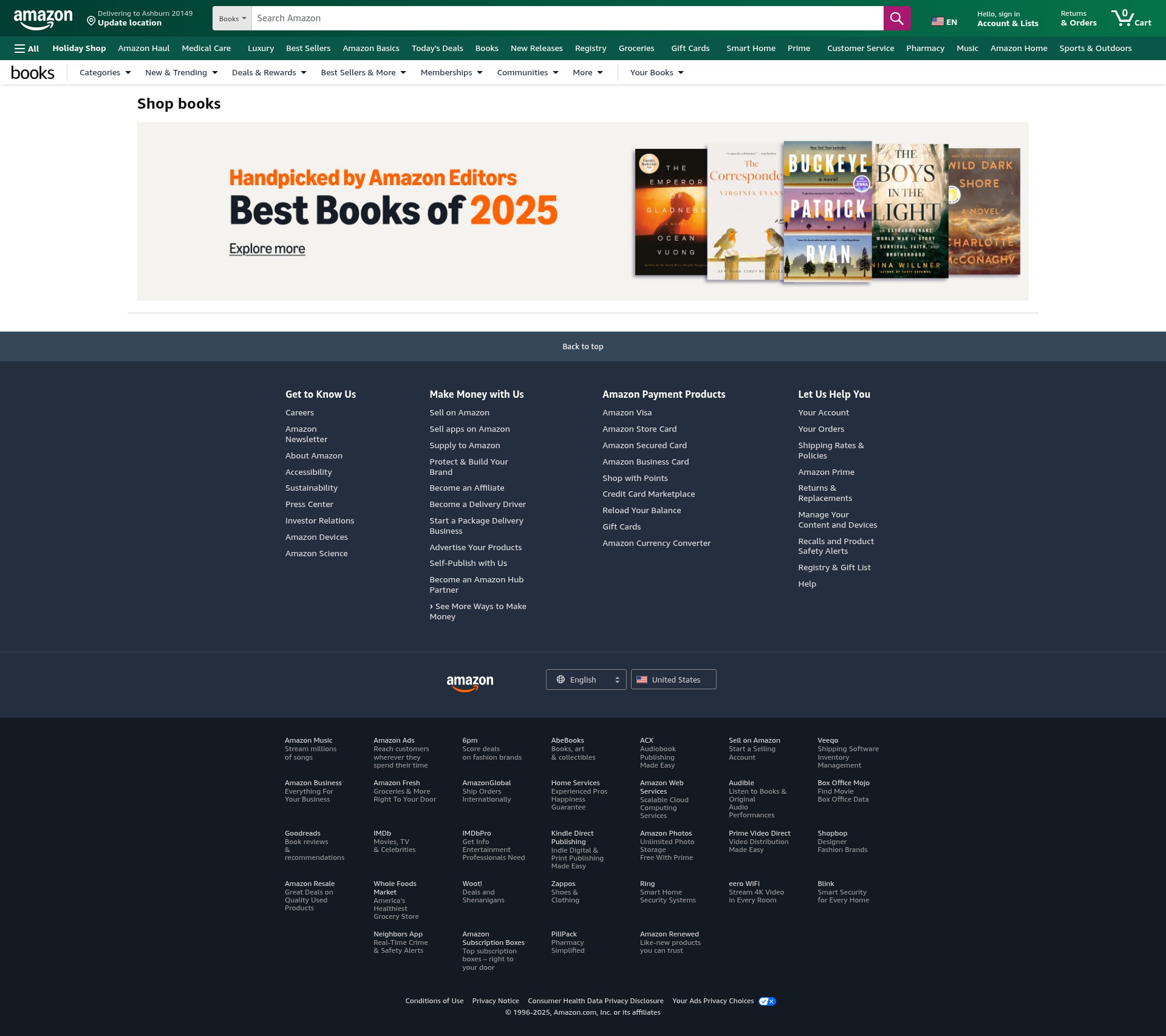Click the location pin Update location
This screenshot has width=1166, height=1036.
140,18
